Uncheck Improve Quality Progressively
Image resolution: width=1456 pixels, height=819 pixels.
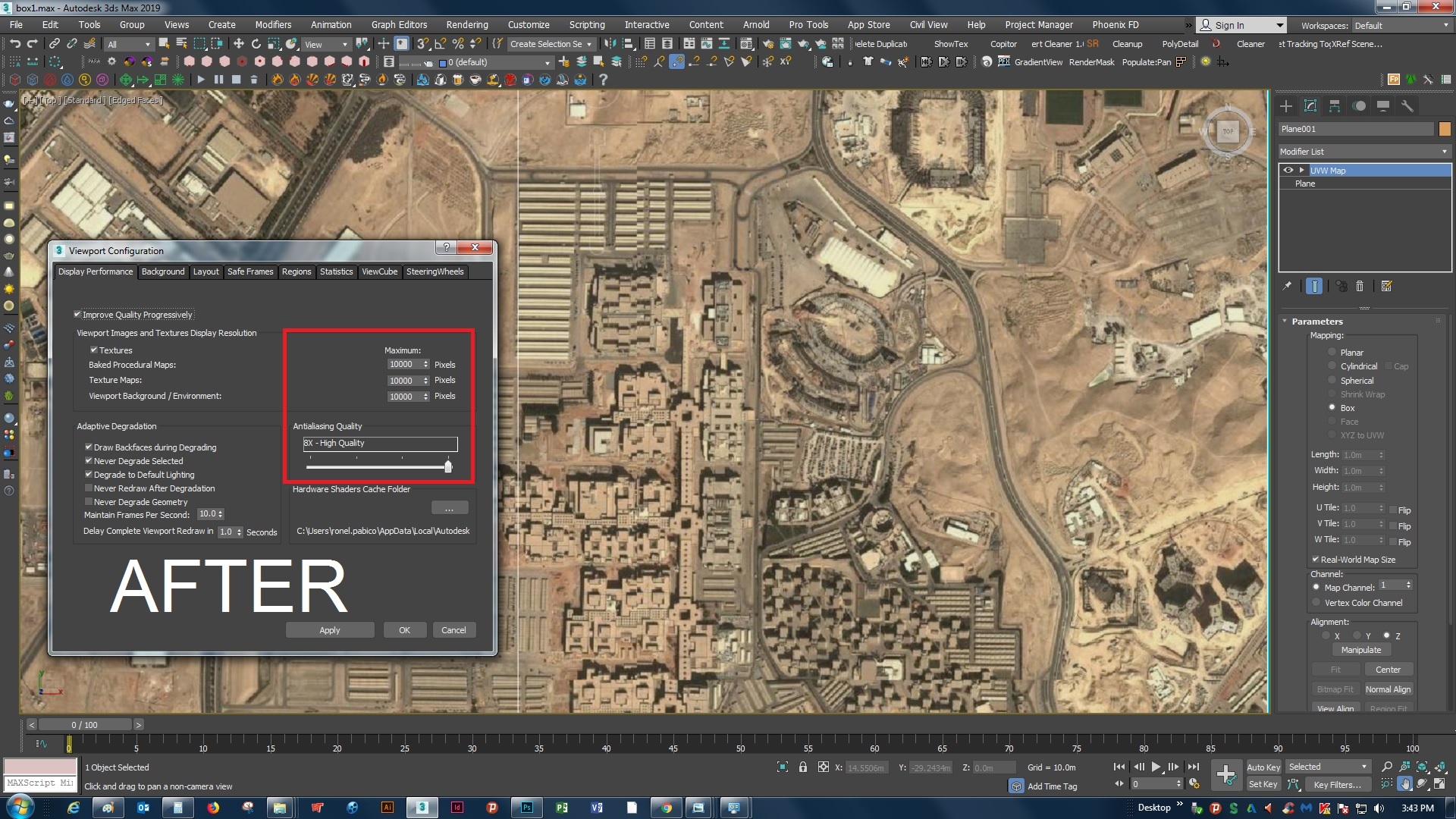77,314
